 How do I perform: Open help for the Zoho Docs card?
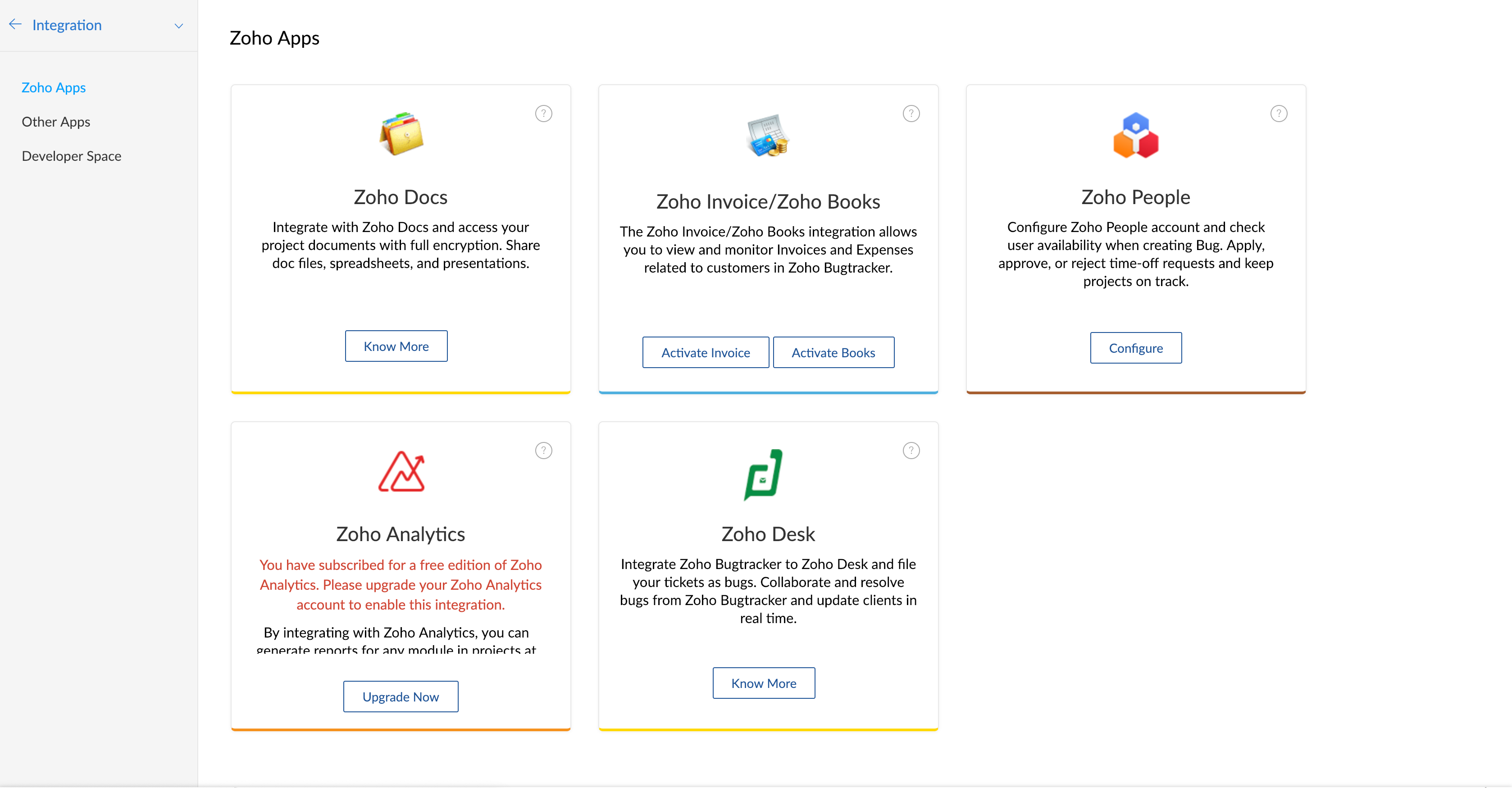543,114
